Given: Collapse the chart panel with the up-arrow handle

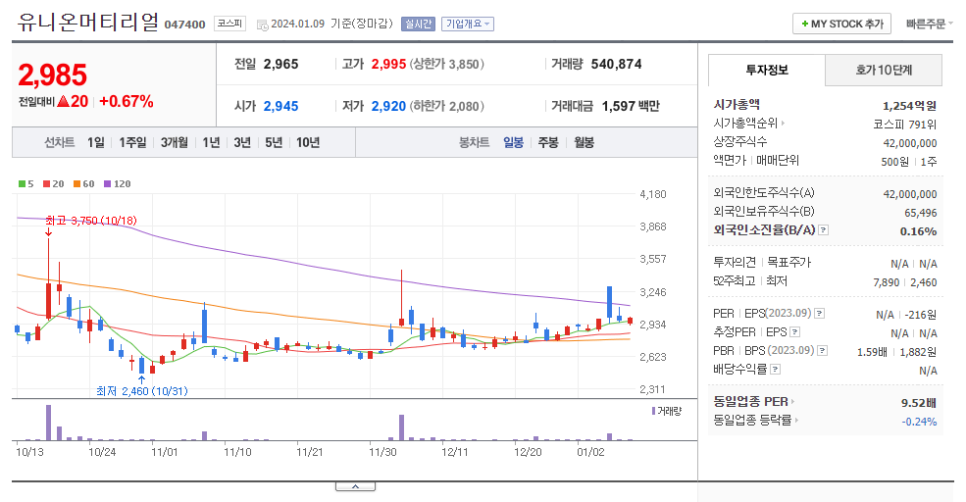Looking at the screenshot, I should 355,487.
